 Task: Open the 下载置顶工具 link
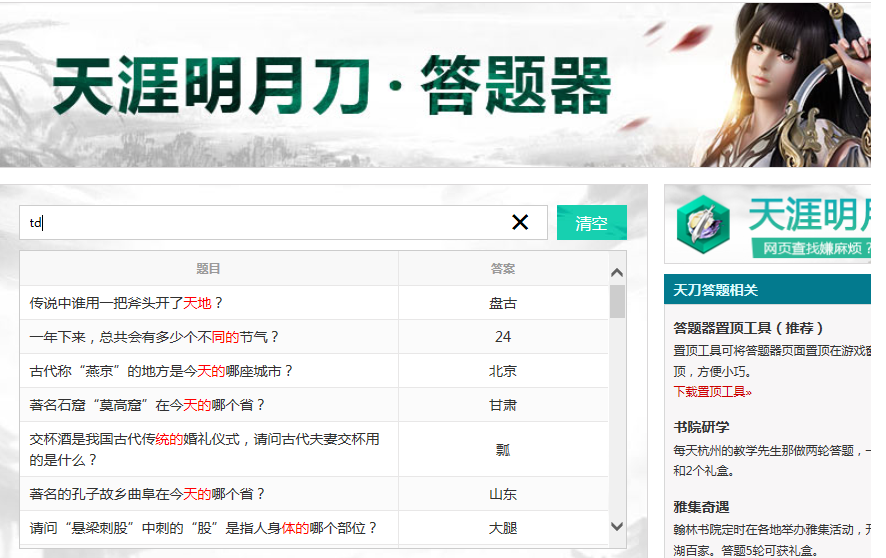click(713, 392)
